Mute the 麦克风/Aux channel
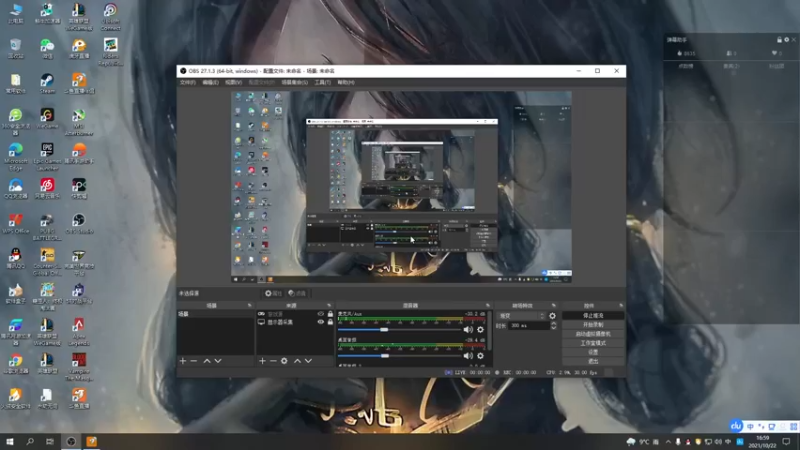This screenshot has width=800, height=450. point(468,330)
